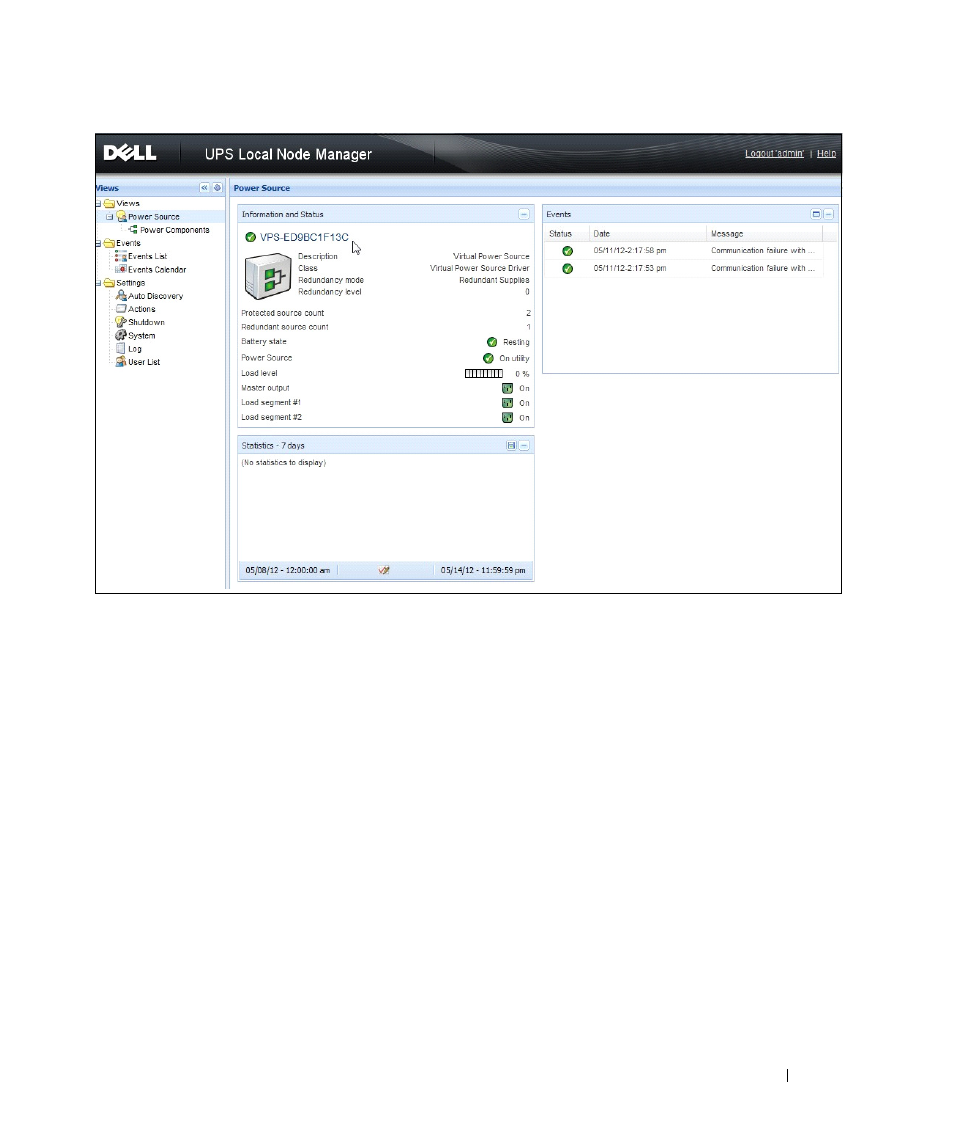954x1145 pixels.
Task: Collapse the Events panel
Action: point(828,214)
